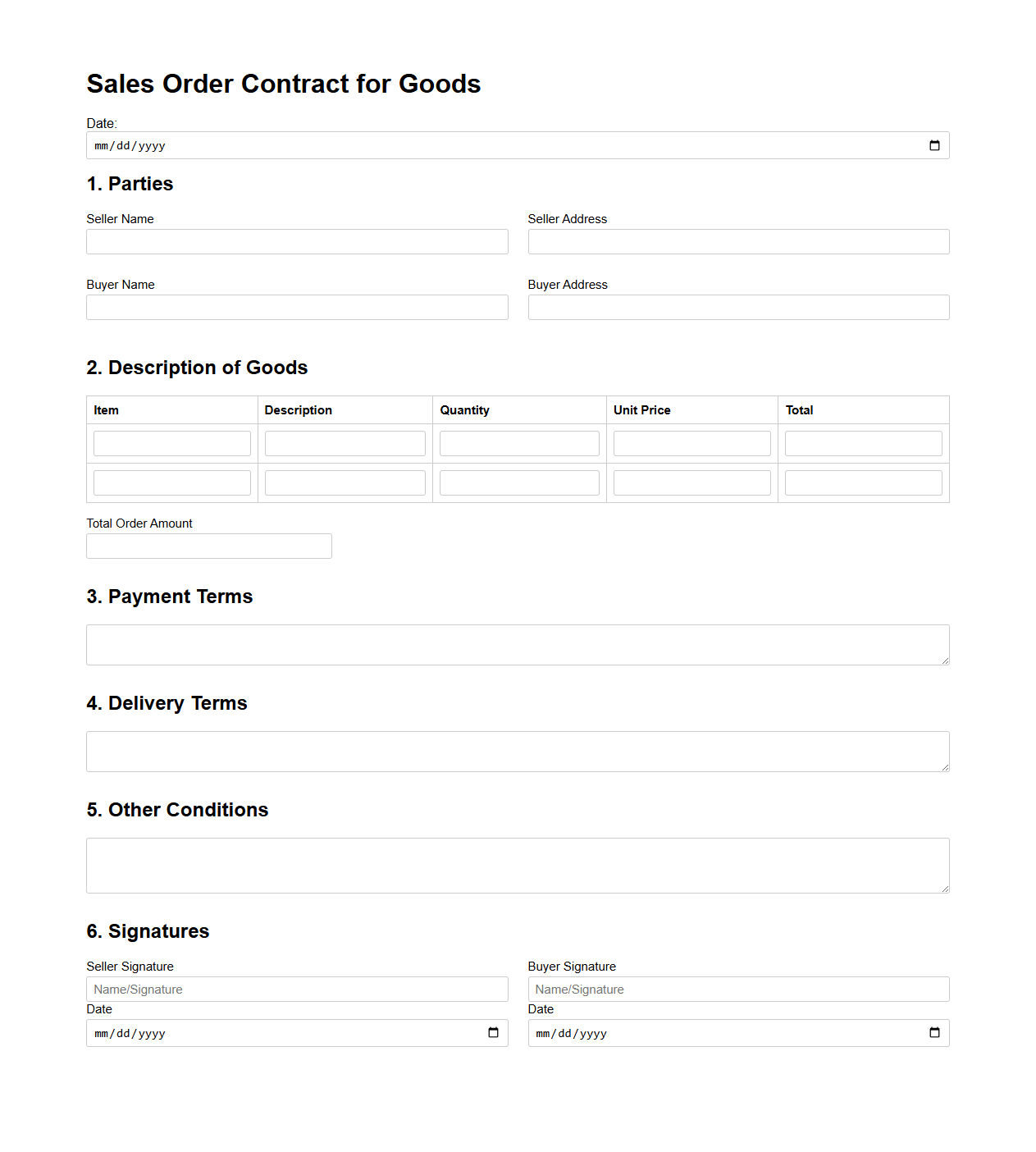Click the Buyer Address input field

(737, 307)
